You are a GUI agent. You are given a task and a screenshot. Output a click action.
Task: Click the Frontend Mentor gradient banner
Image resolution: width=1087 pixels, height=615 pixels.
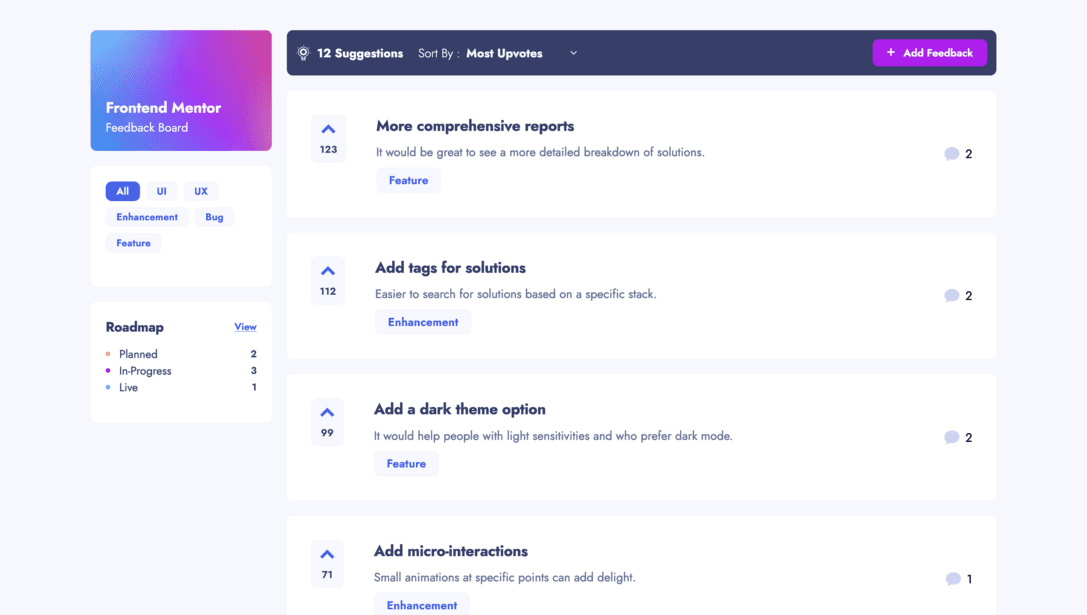(181, 90)
